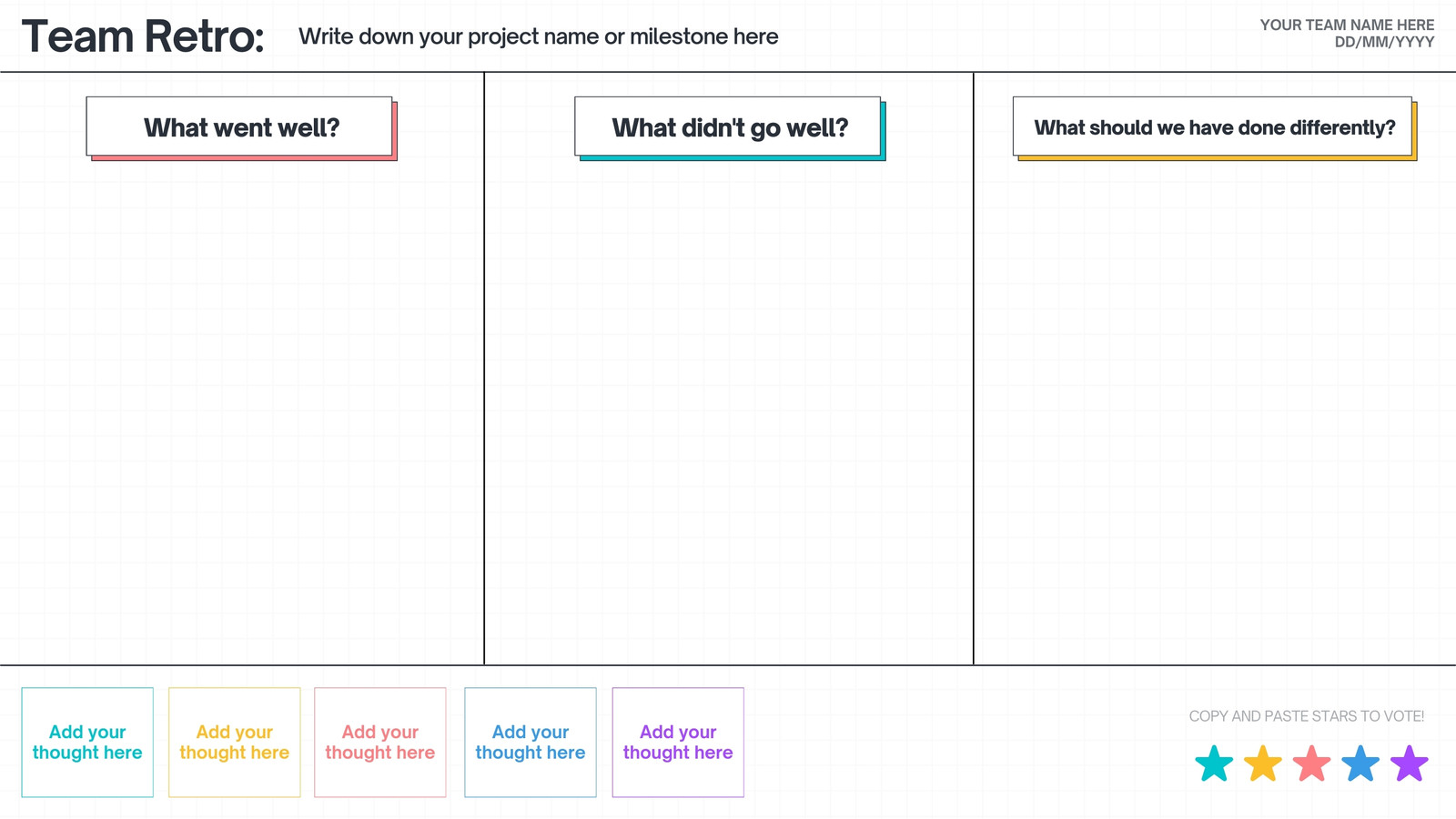Click empty area under 'What didn't go well?' column
Viewport: 1456px width, 819px height.
point(728,409)
